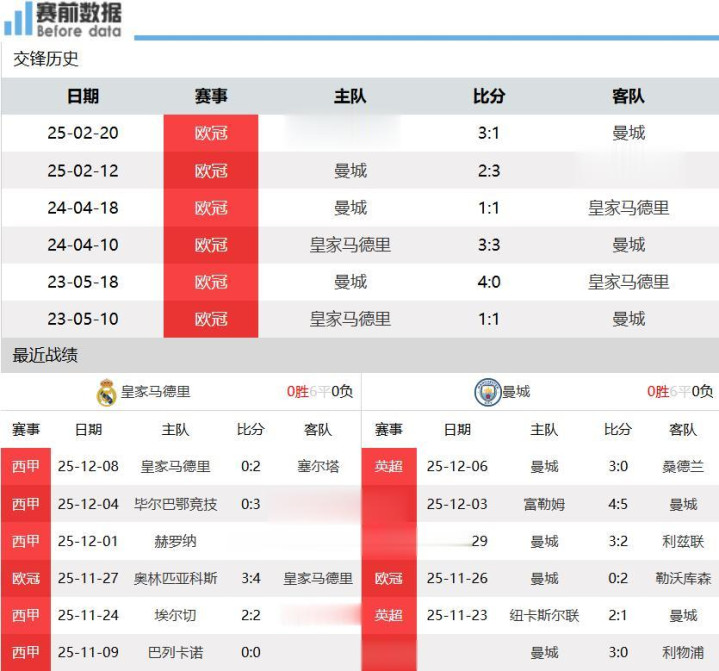The height and width of the screenshot is (671, 719).
Task: Click the 2:3 score on 25-02-12
Action: (489, 171)
